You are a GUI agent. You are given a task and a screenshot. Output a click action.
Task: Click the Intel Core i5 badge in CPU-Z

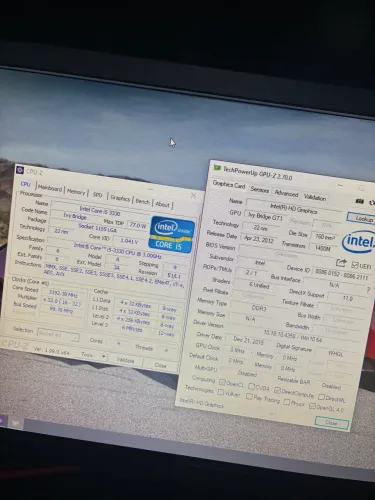point(172,235)
